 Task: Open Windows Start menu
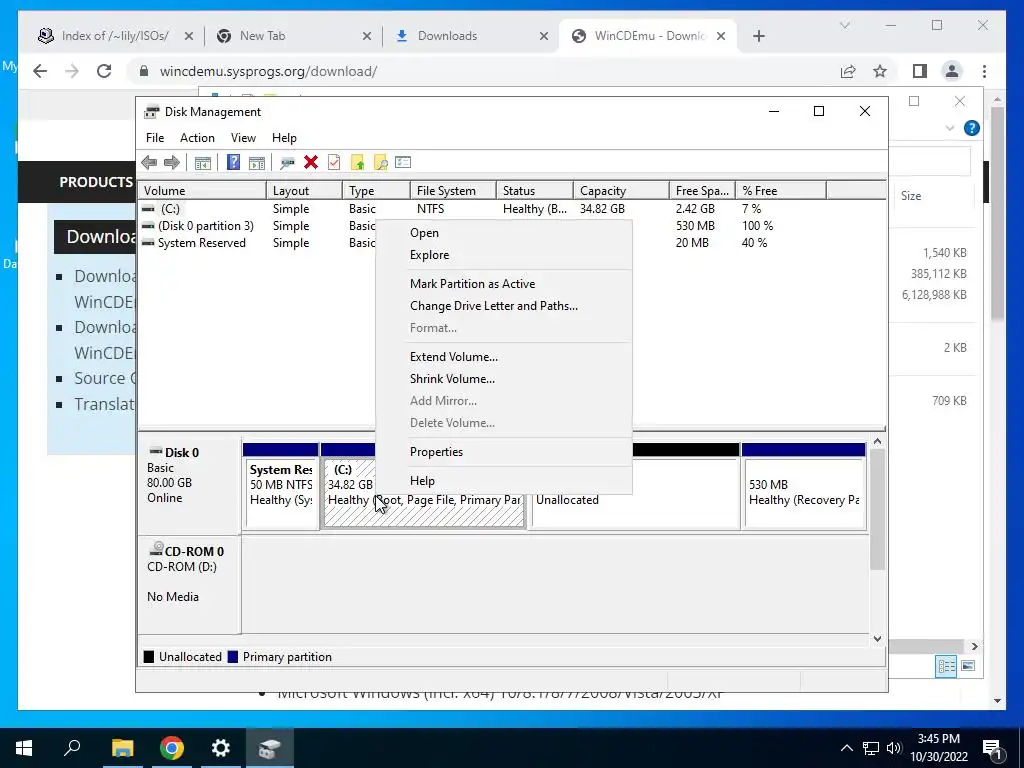(x=24, y=748)
